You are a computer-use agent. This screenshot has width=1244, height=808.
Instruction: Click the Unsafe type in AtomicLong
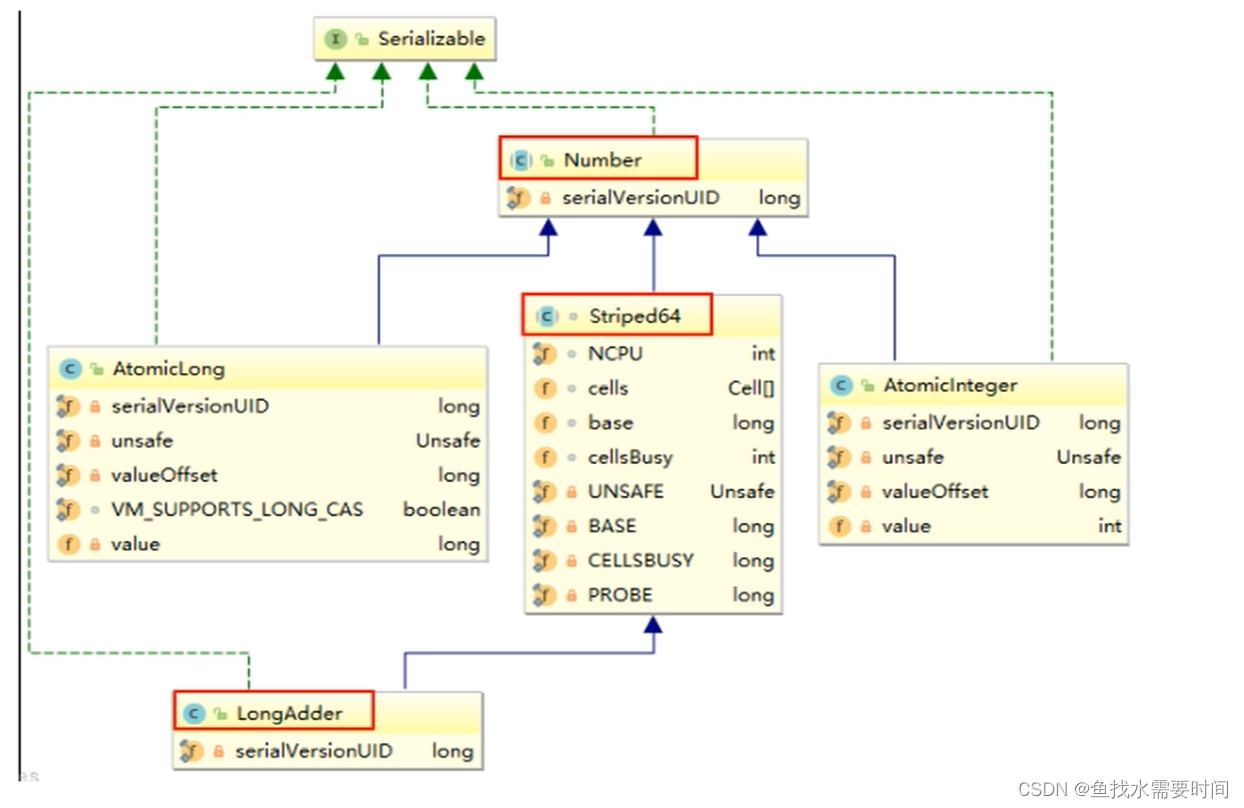[x=448, y=441]
